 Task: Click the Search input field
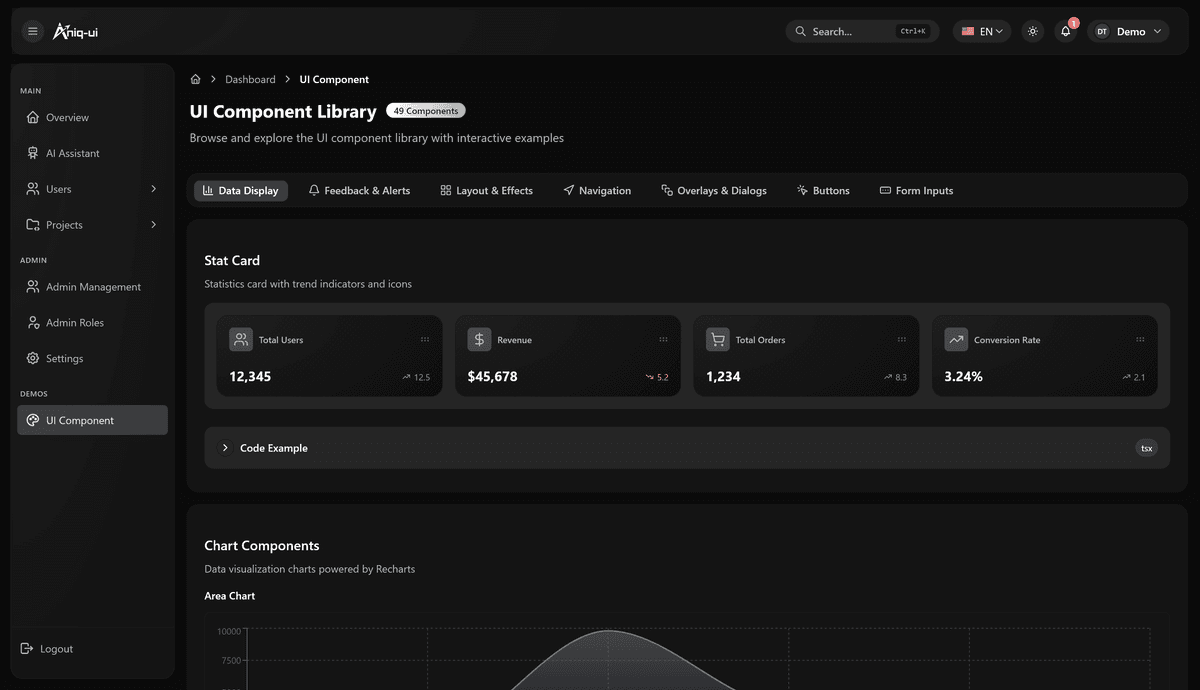850,31
